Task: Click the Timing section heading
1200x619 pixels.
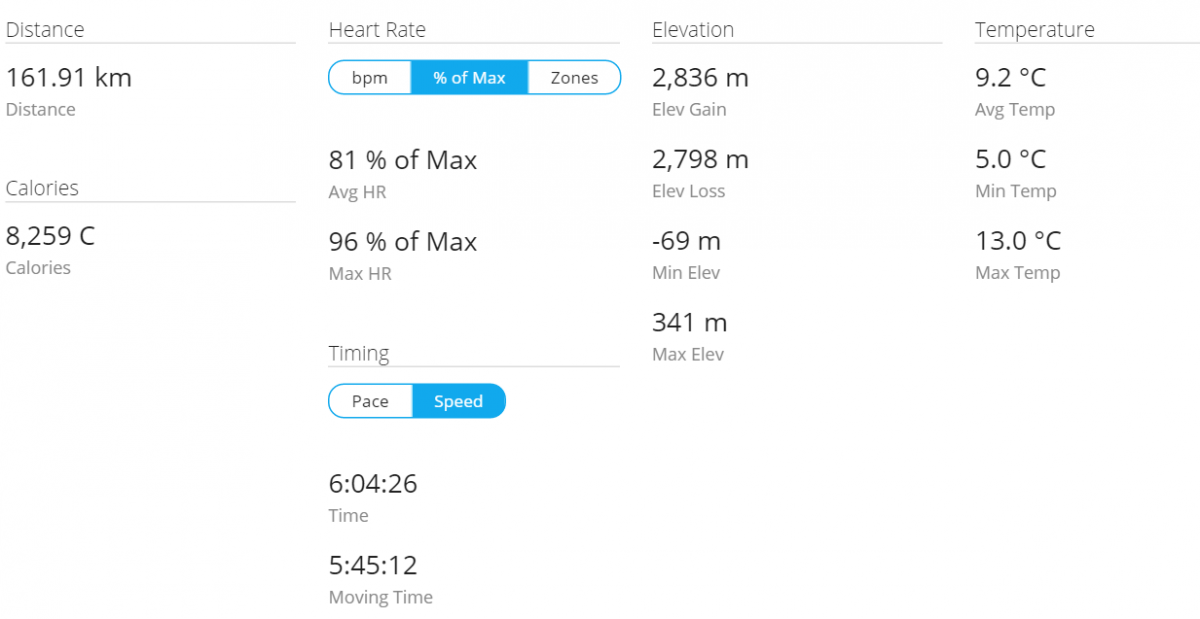Action: [x=359, y=354]
